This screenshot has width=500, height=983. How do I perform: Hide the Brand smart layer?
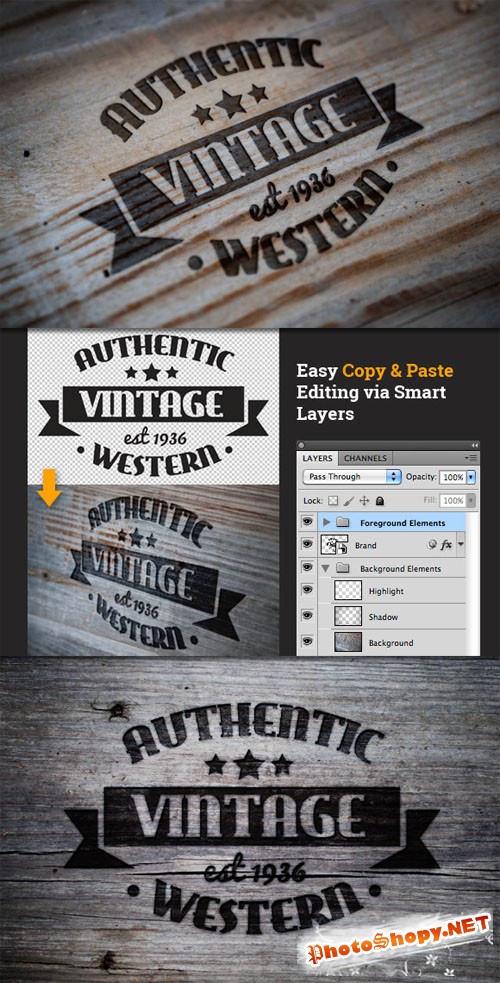(x=307, y=544)
